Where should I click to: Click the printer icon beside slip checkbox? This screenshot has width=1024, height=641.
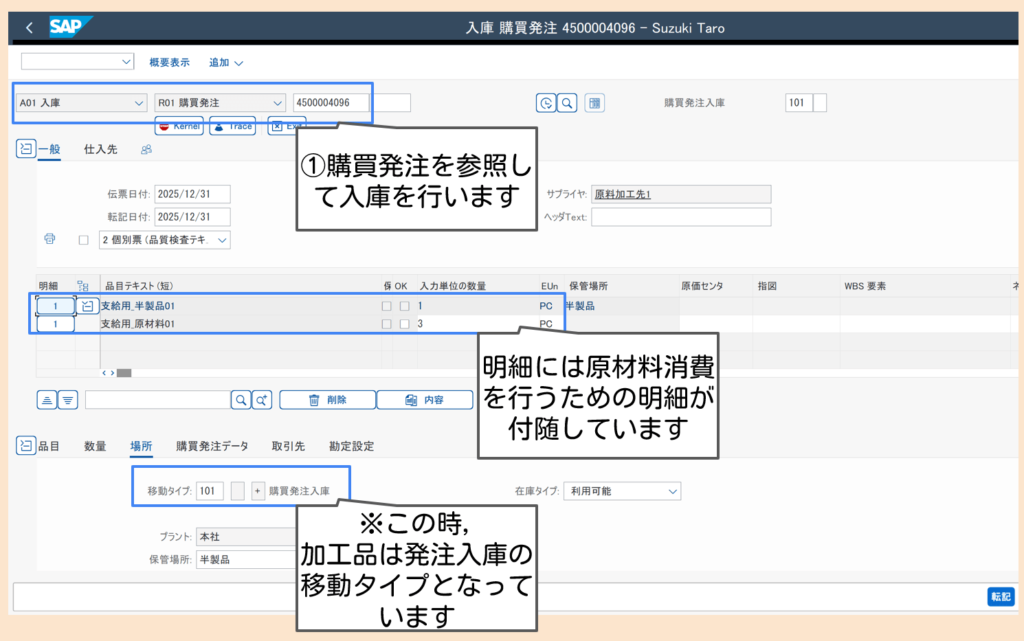coord(49,239)
